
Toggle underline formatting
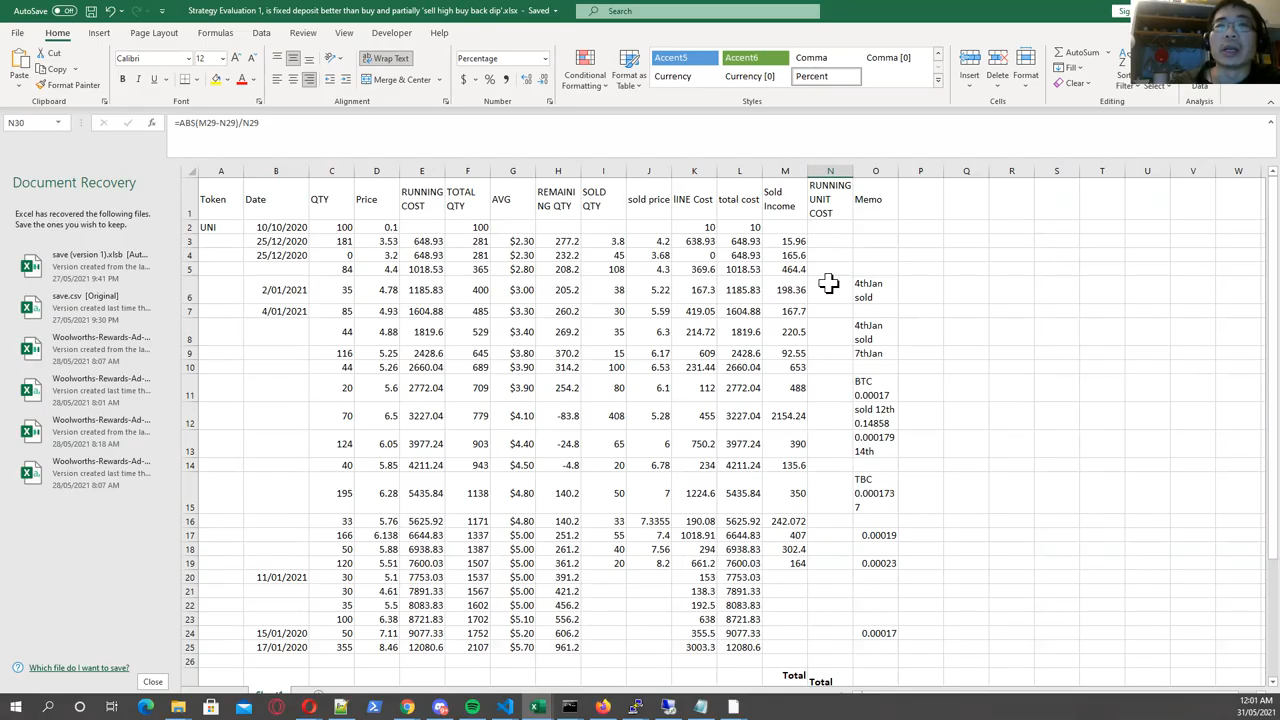(154, 79)
